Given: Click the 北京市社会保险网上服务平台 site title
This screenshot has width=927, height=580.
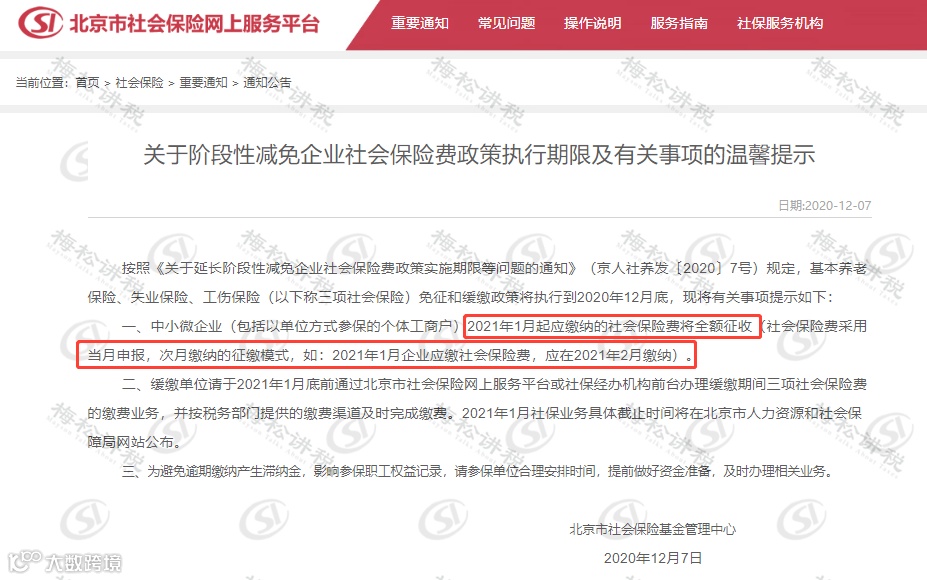Looking at the screenshot, I should click(195, 23).
